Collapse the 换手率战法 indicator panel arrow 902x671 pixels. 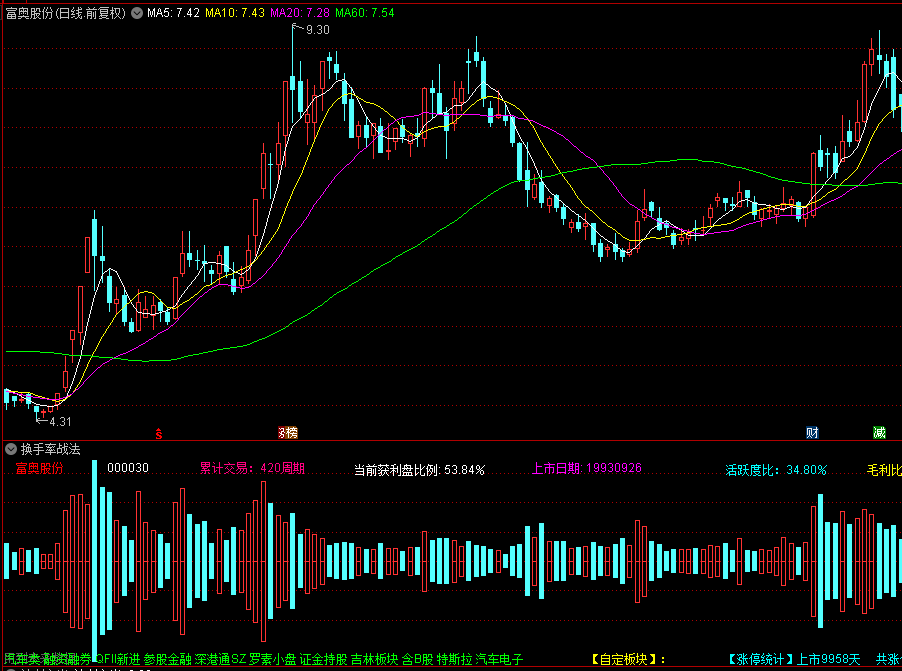[x=11, y=449]
